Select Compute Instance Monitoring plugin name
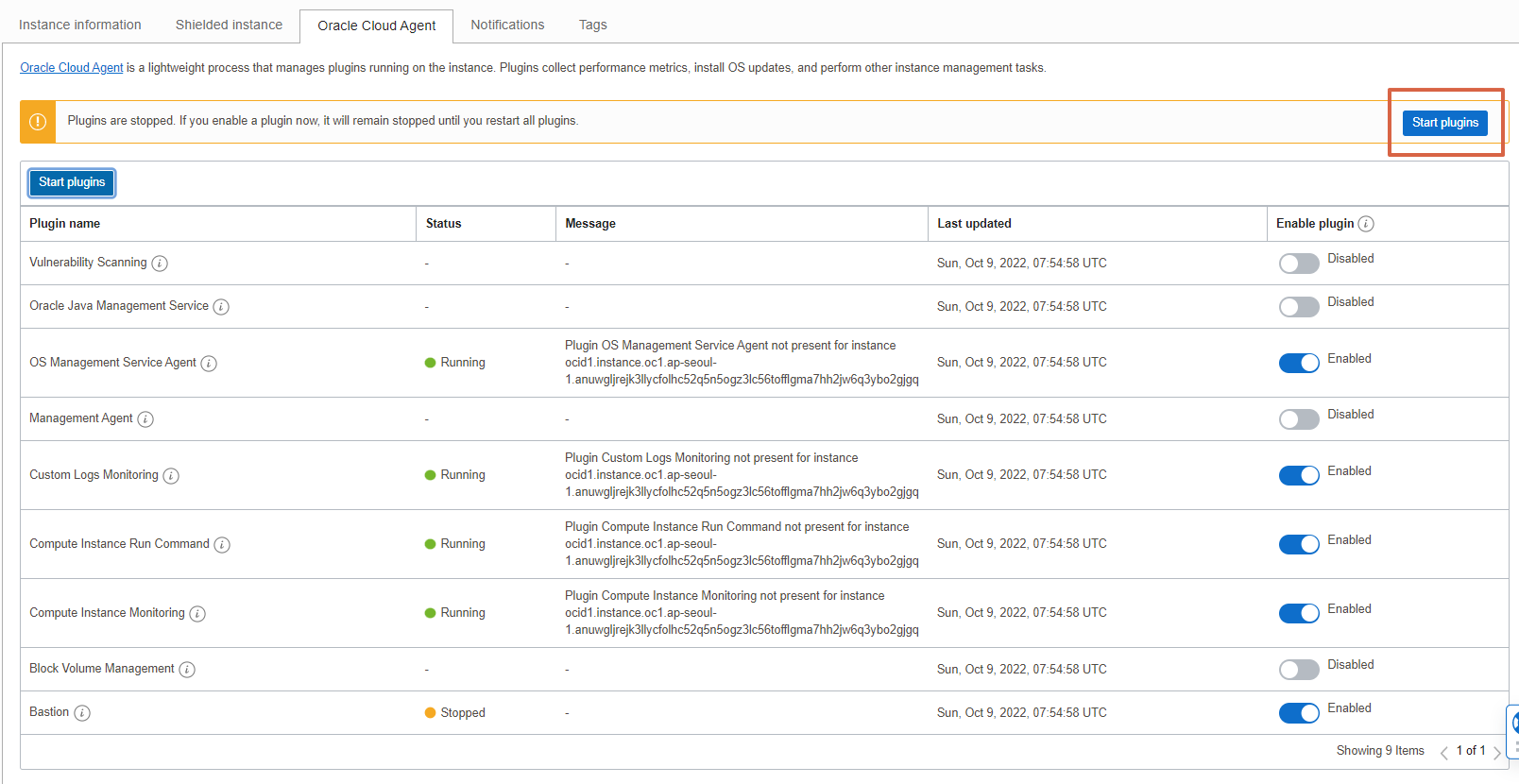This screenshot has width=1519, height=784. point(107,613)
